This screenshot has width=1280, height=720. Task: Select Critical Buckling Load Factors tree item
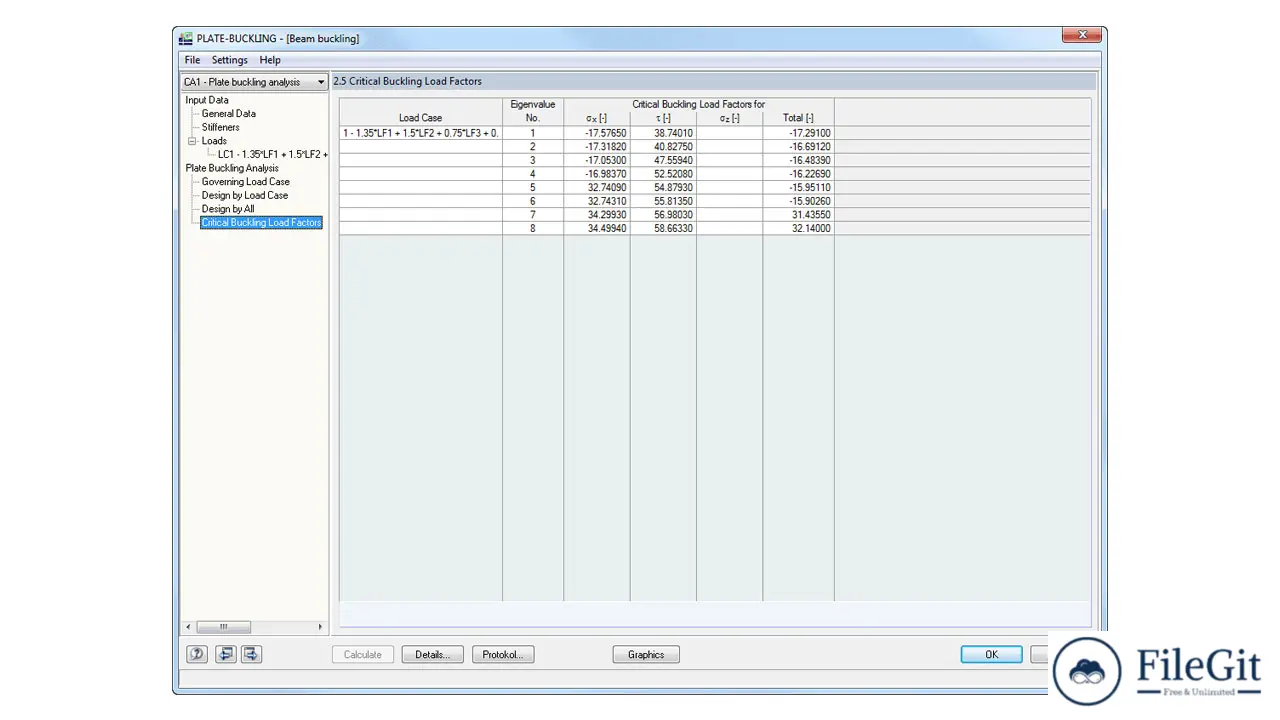click(261, 223)
